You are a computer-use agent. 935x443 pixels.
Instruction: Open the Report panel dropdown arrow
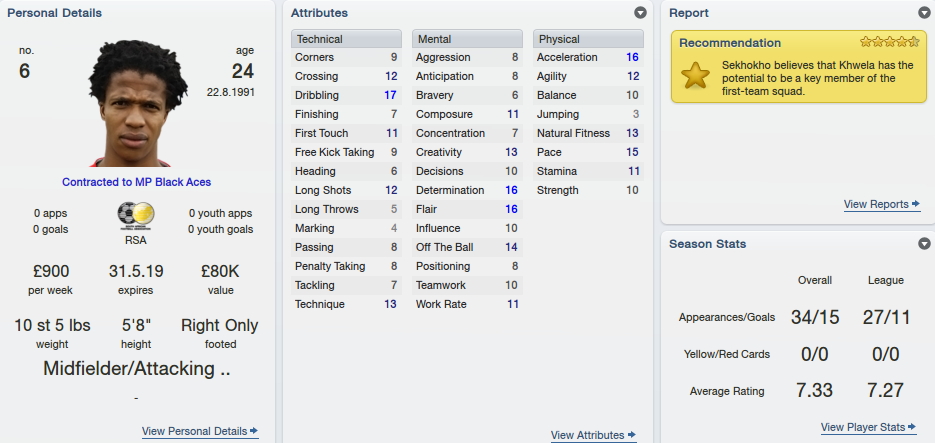[924, 13]
